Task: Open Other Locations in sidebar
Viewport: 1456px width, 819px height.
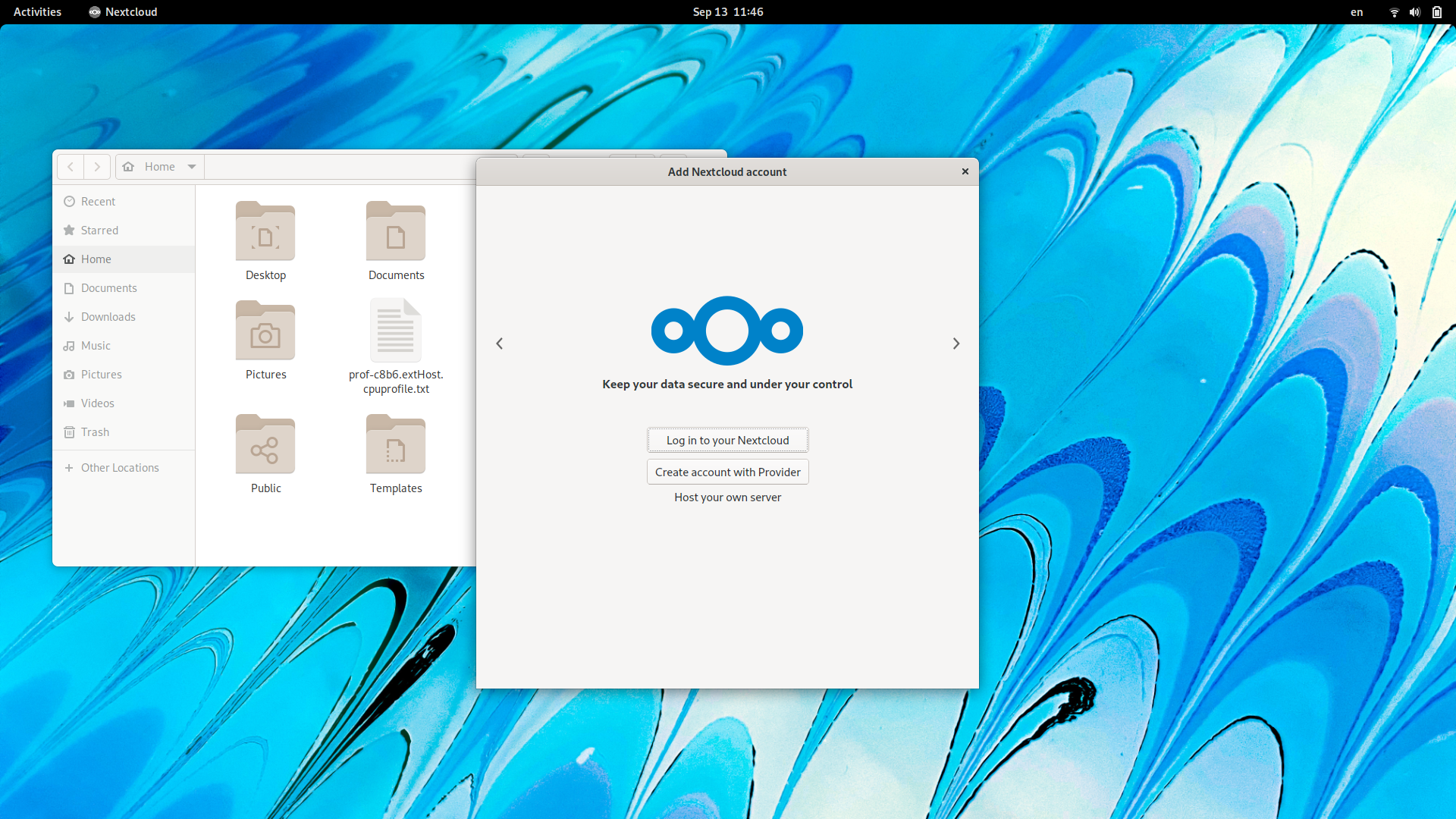Action: coord(124,468)
